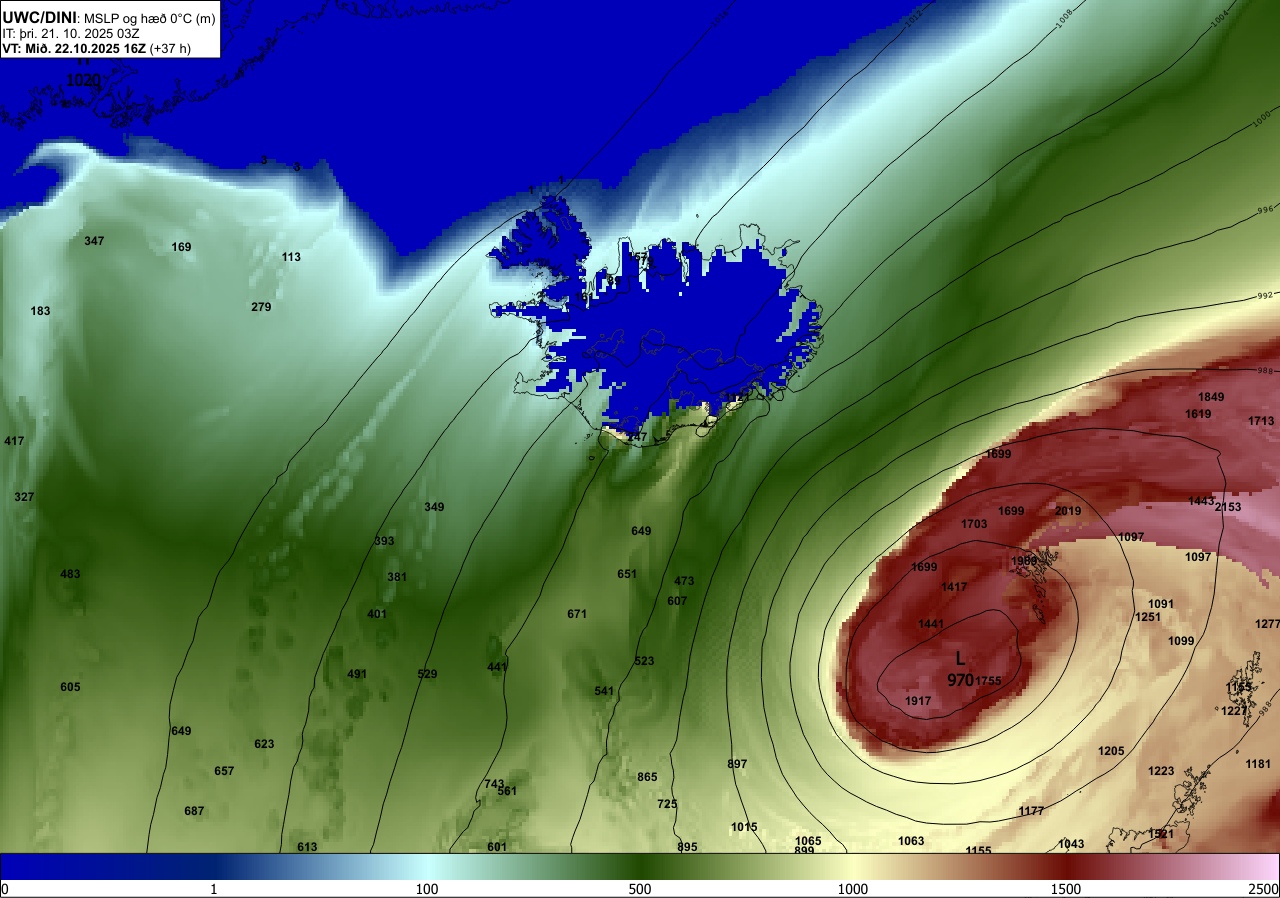Click the "1251" height value
The width and height of the screenshot is (1280, 898).
tap(1148, 617)
